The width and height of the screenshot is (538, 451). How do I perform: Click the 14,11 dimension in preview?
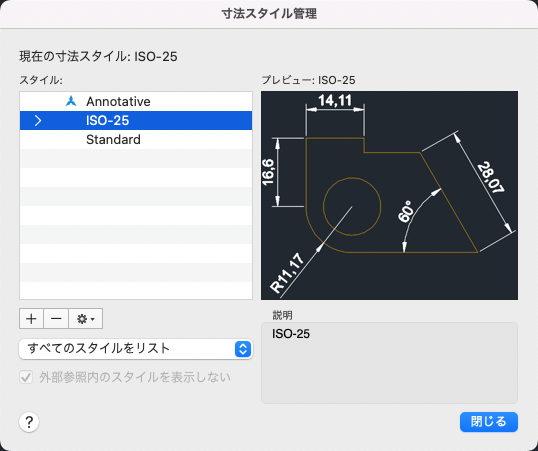[x=335, y=101]
